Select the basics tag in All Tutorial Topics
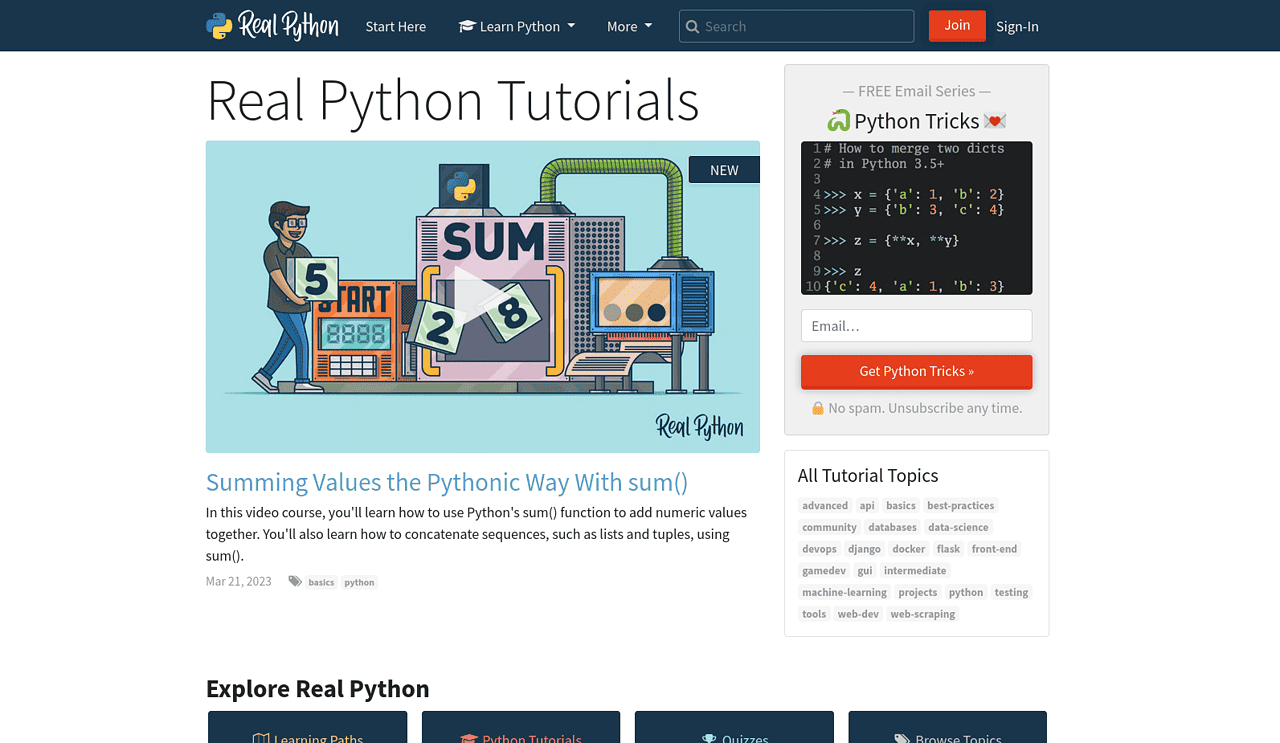1280x743 pixels. coord(901,506)
